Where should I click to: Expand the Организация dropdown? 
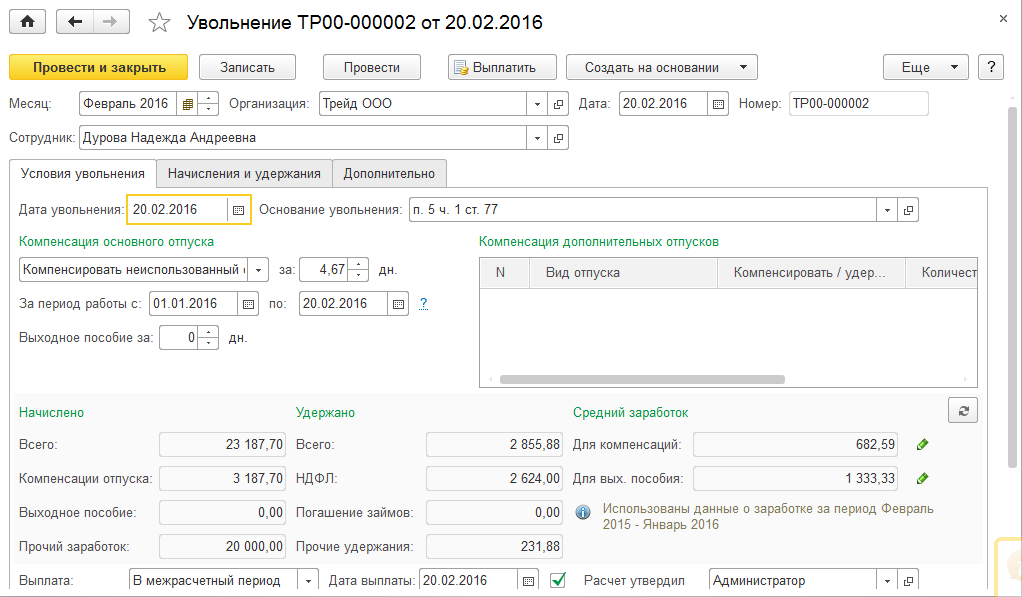pyautogui.click(x=537, y=104)
